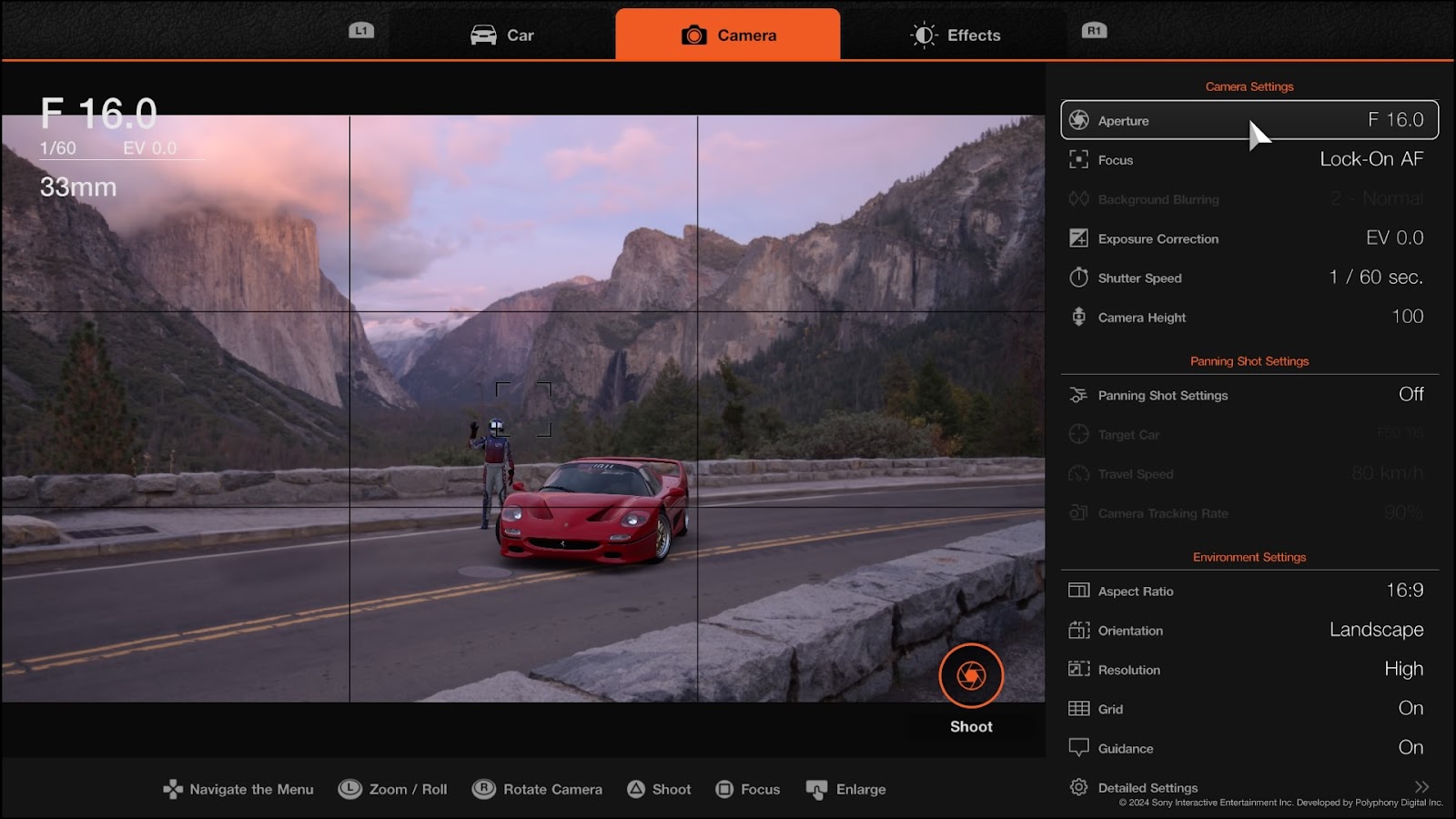This screenshot has width=1456, height=819.
Task: Click the Focus bracket icon
Action: (x=1079, y=159)
